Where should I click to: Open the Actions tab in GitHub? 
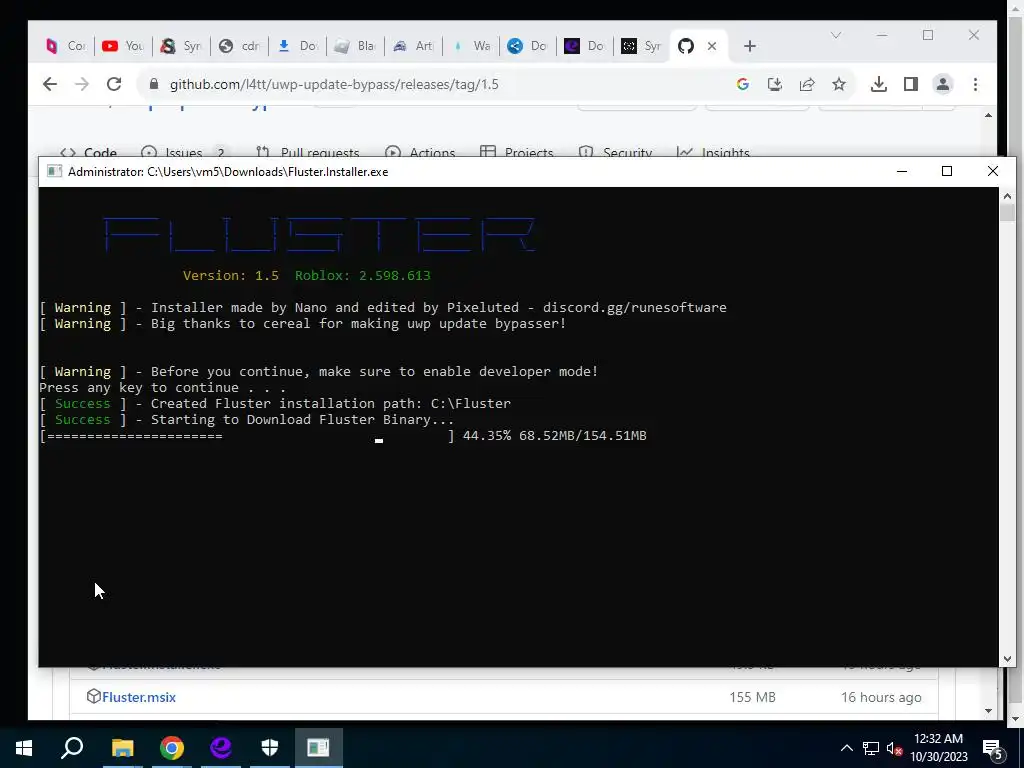coord(420,152)
